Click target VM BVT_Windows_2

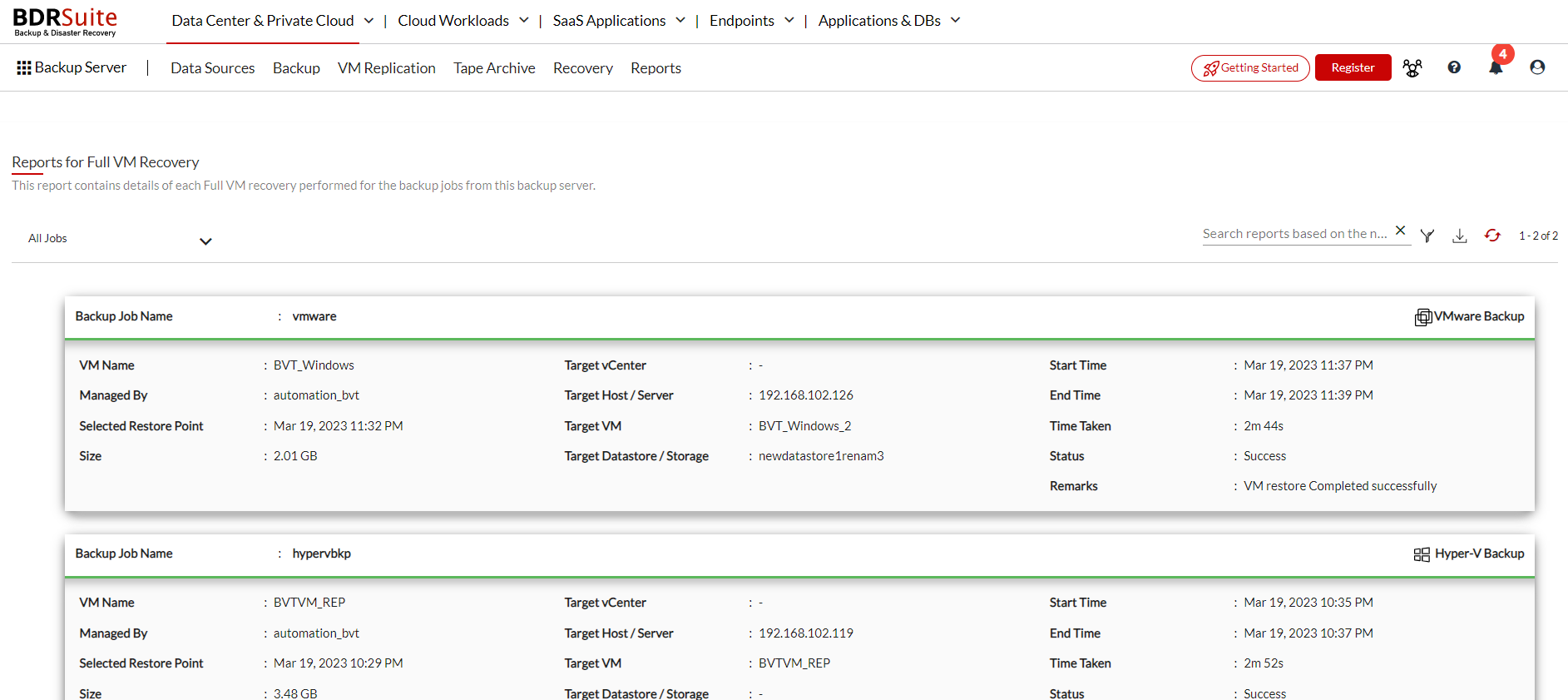pos(805,426)
